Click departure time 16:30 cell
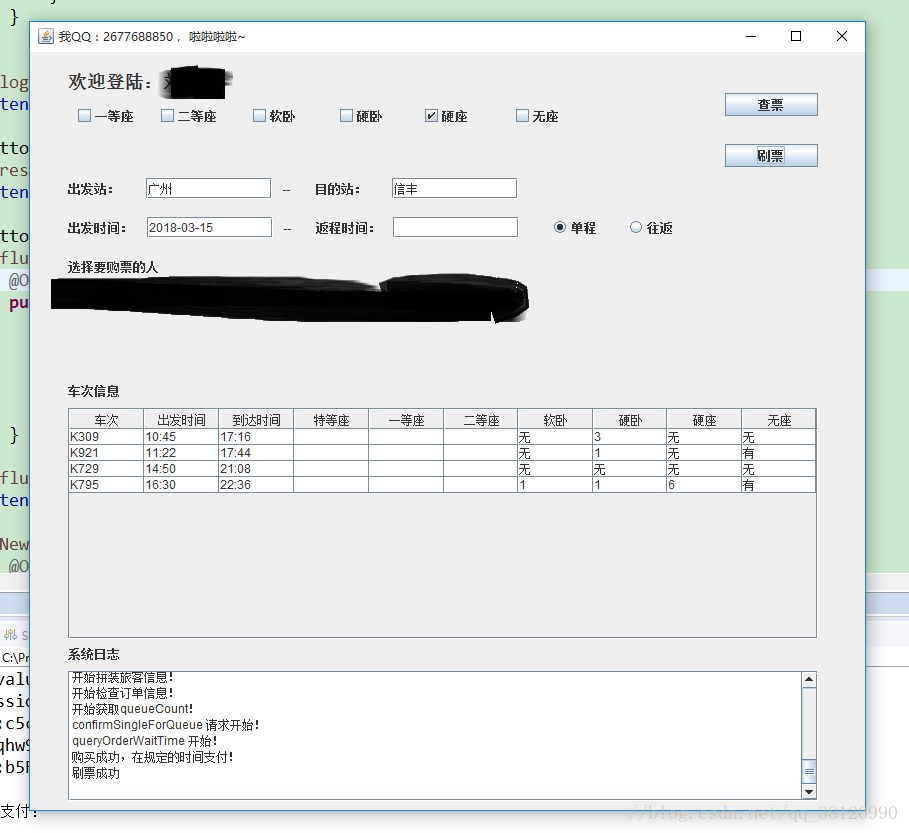The image size is (909, 833). click(181, 485)
